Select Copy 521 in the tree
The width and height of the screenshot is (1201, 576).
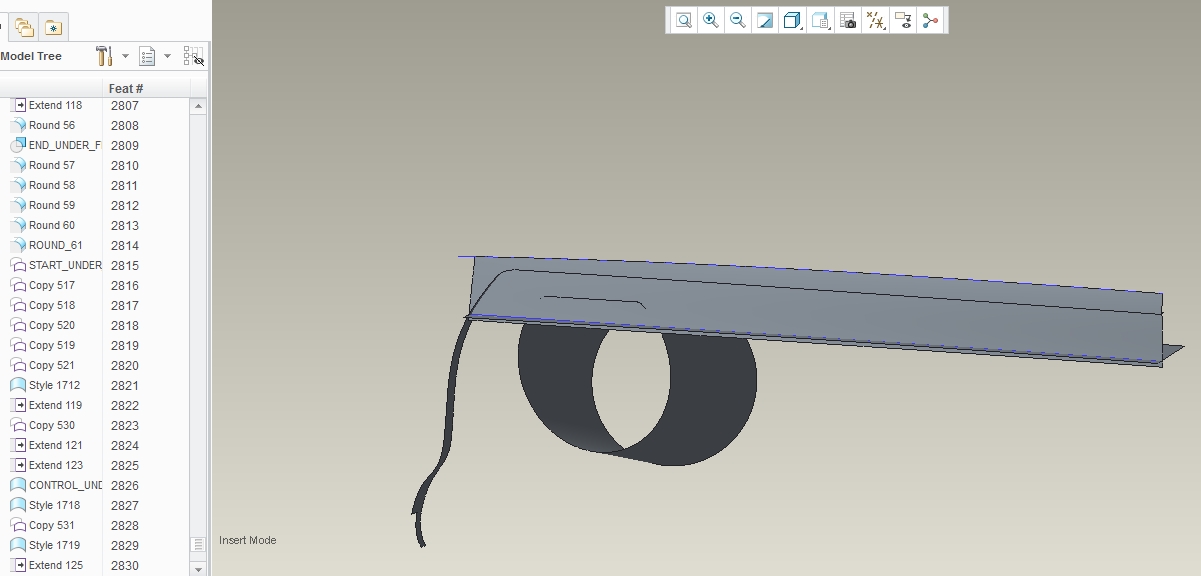(x=51, y=365)
